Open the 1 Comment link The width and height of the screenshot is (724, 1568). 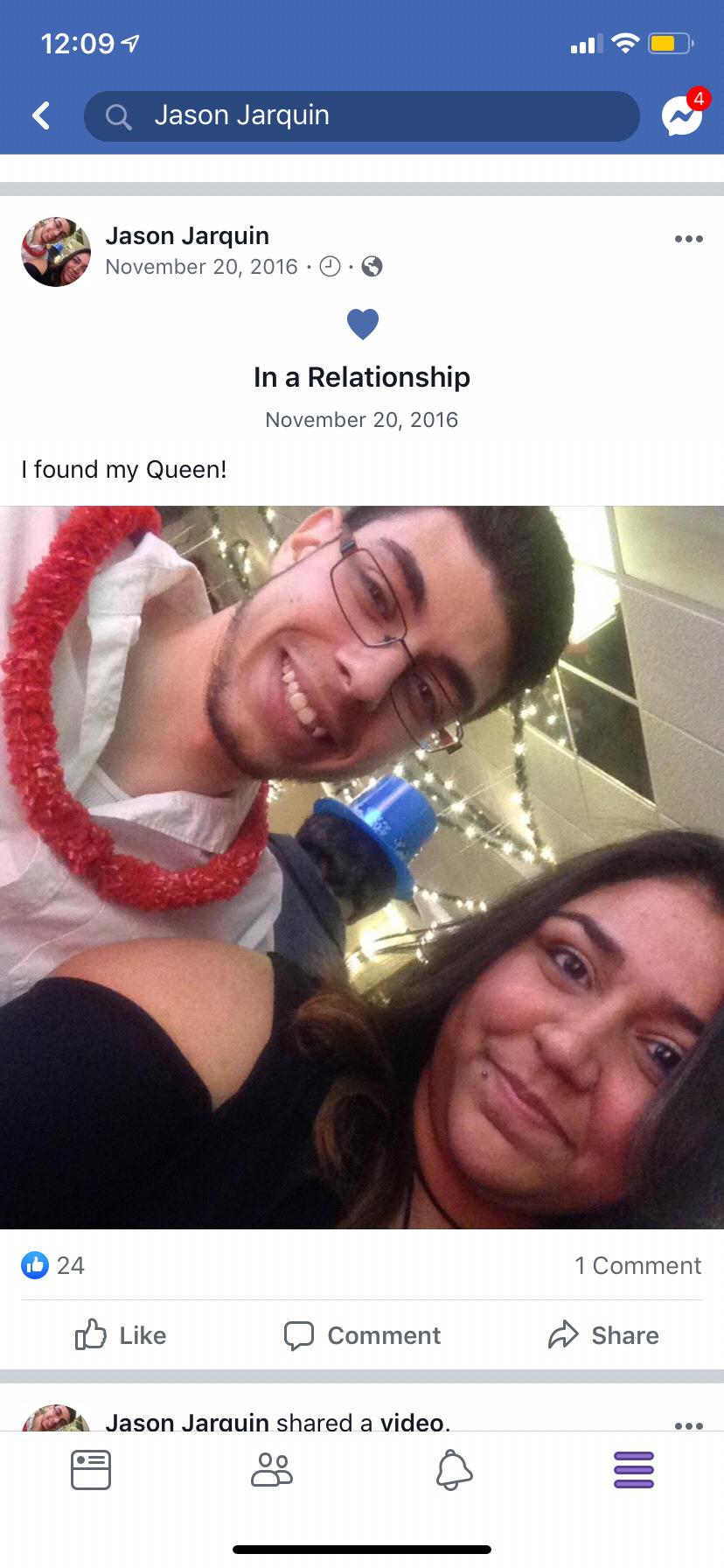pyautogui.click(x=637, y=1265)
